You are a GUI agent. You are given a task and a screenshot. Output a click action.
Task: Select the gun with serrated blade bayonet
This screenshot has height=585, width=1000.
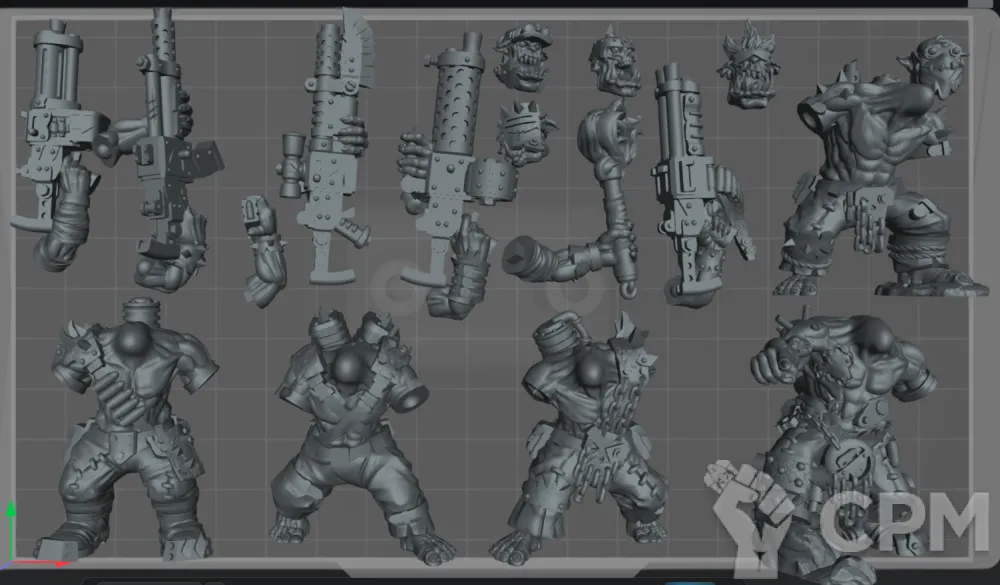pos(328,147)
